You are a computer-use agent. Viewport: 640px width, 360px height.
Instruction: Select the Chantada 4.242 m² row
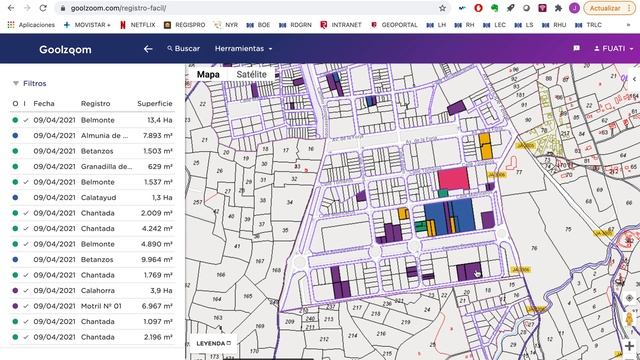click(93, 229)
